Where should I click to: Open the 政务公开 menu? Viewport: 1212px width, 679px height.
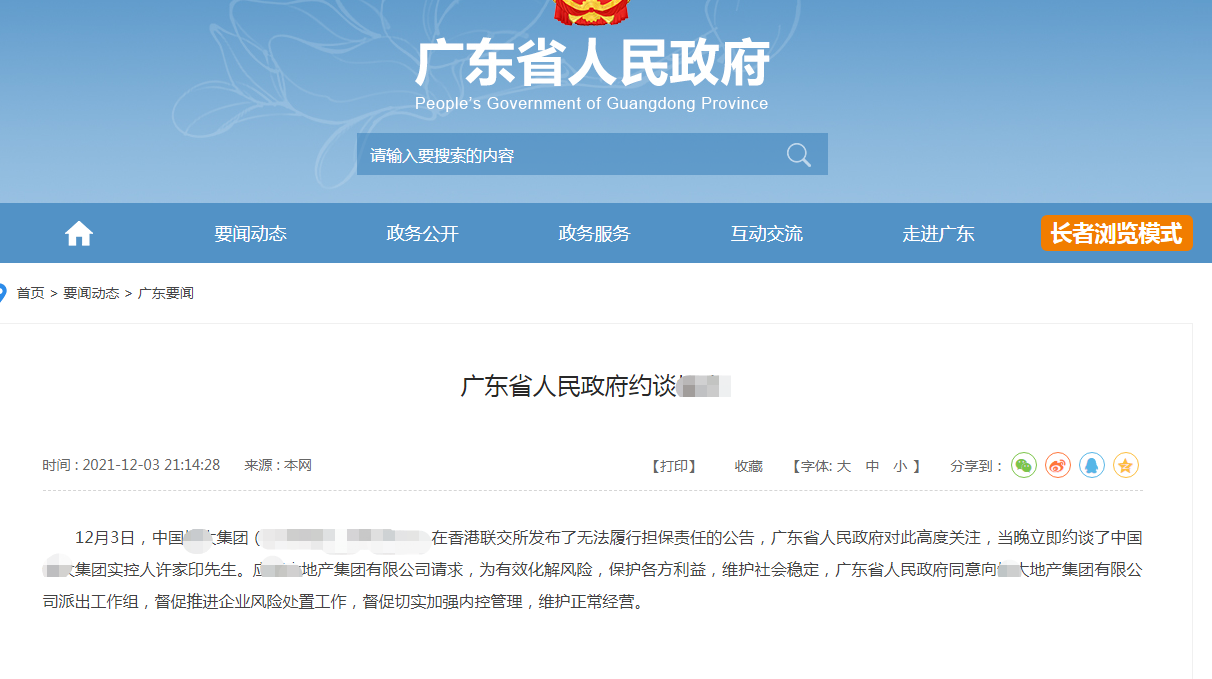[422, 234]
